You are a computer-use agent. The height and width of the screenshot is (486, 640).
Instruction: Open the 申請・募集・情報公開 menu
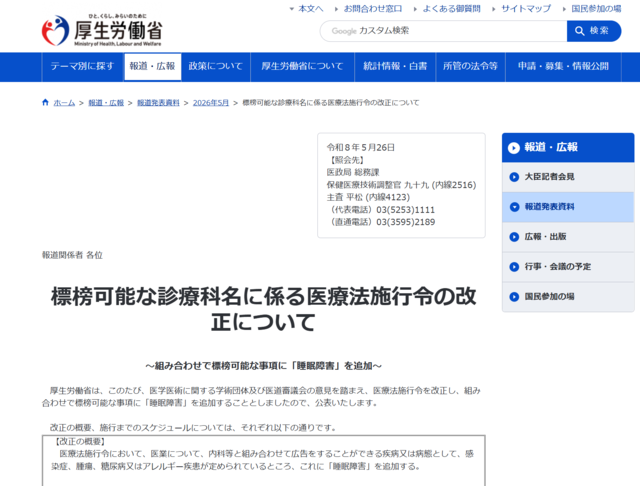tap(563, 67)
